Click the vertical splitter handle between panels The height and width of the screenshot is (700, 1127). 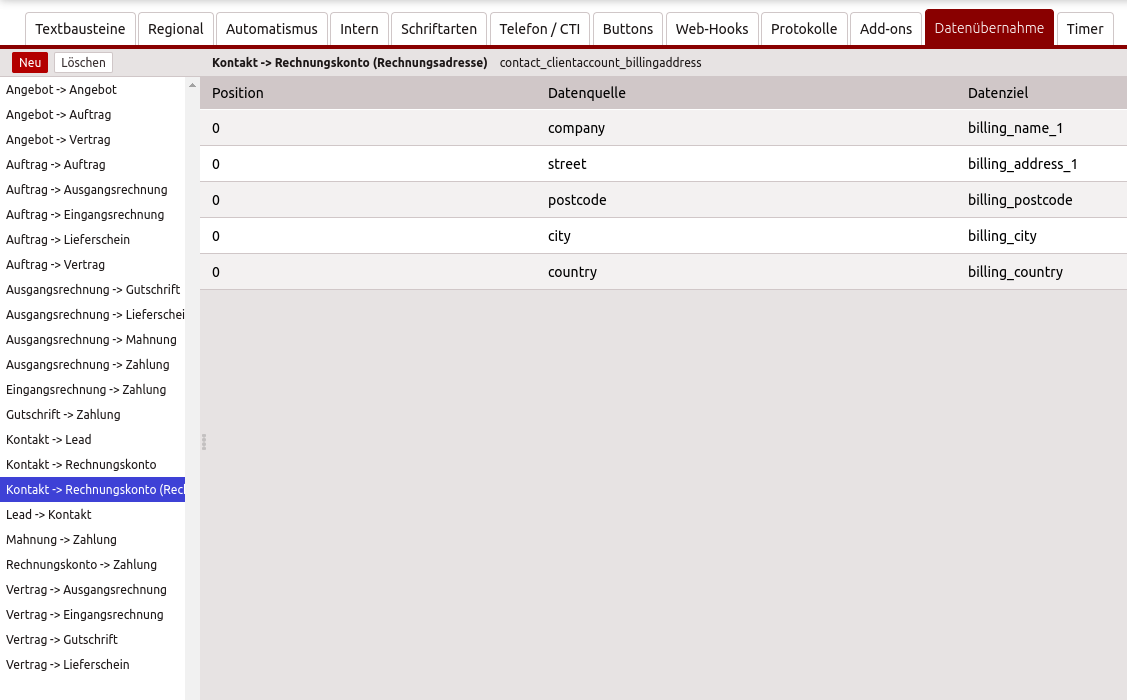pyautogui.click(x=204, y=441)
